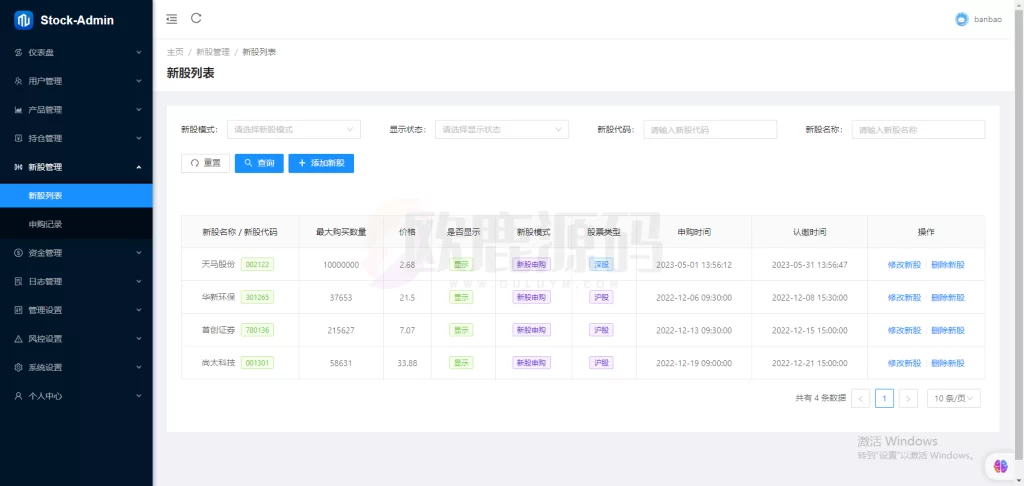Click the 深股 tag for 天马股份
The height and width of the screenshot is (486, 1024).
tap(601, 265)
